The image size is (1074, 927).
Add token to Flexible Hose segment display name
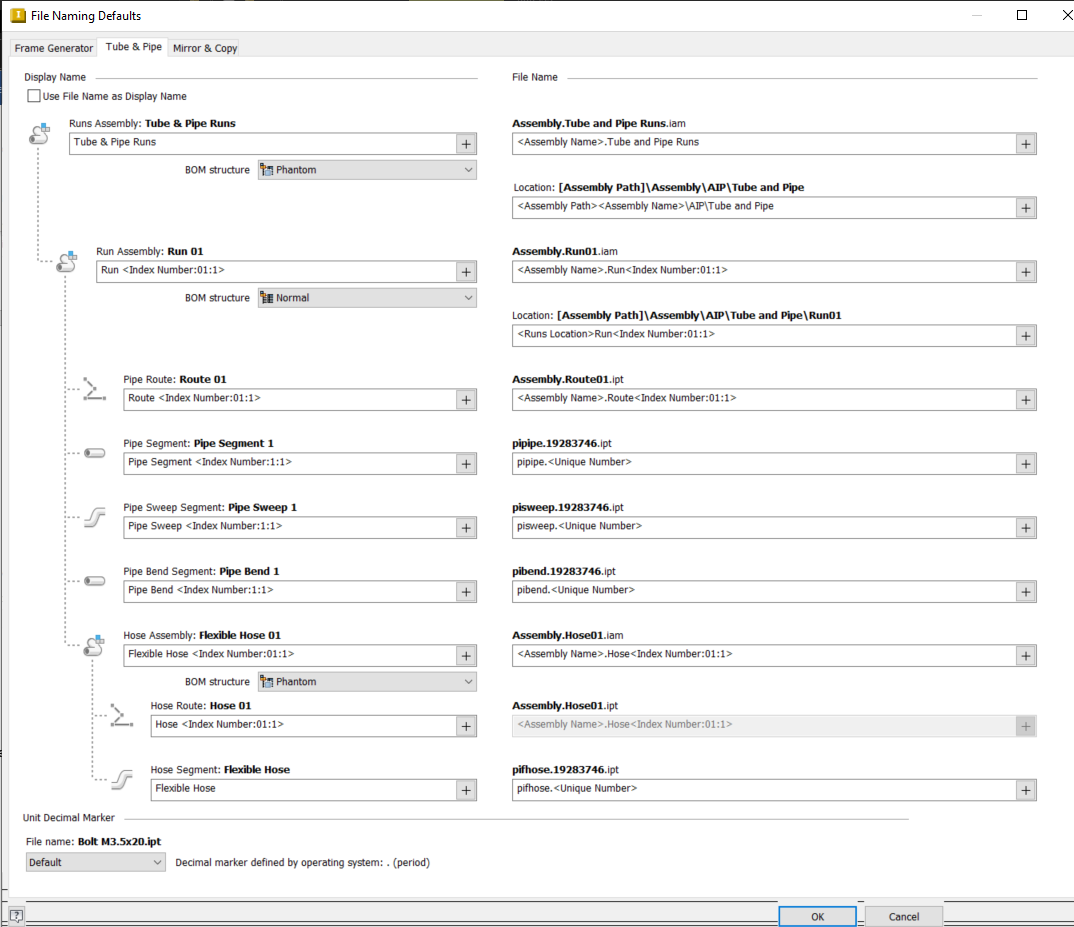[x=466, y=791]
